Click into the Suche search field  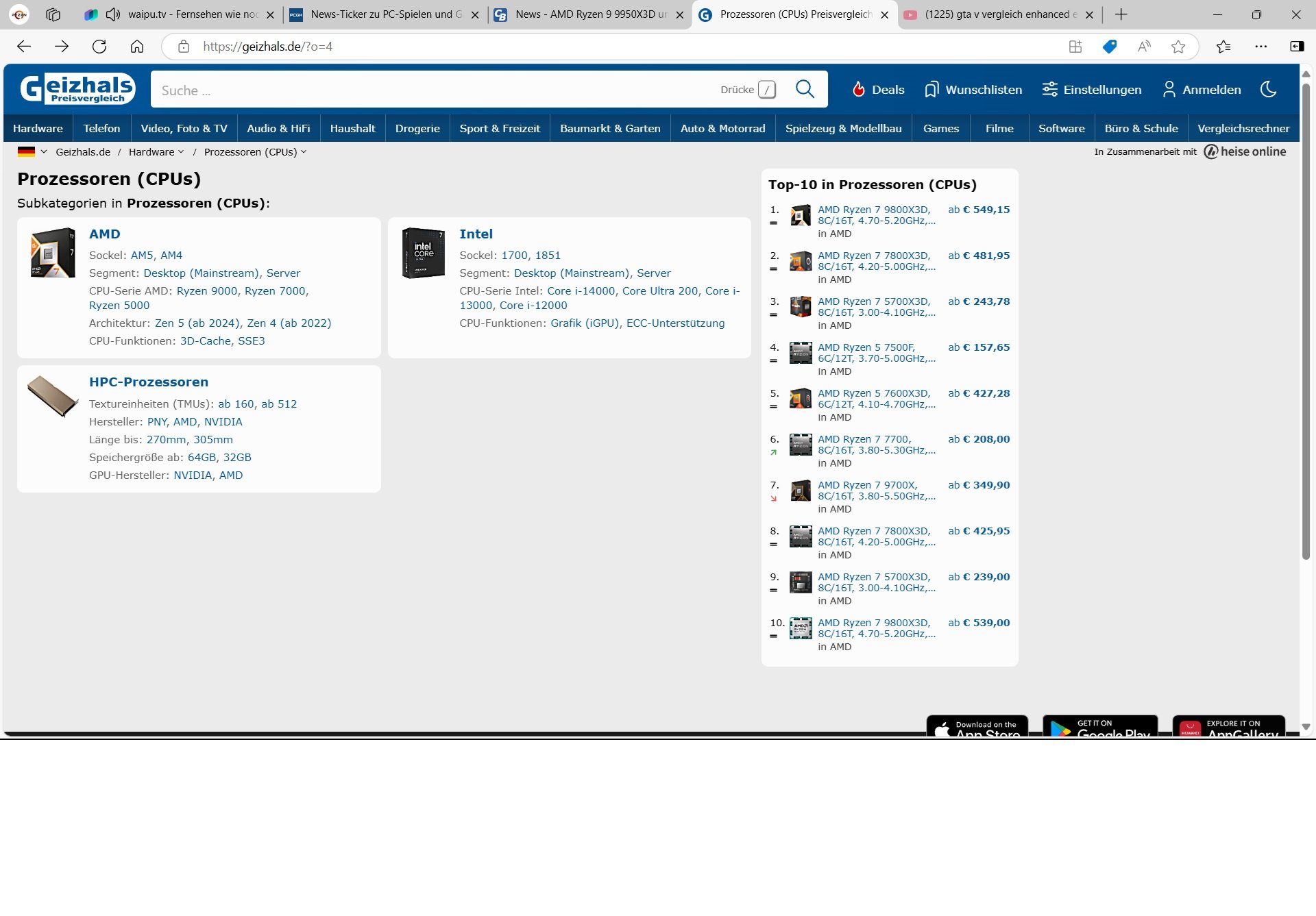coord(432,90)
